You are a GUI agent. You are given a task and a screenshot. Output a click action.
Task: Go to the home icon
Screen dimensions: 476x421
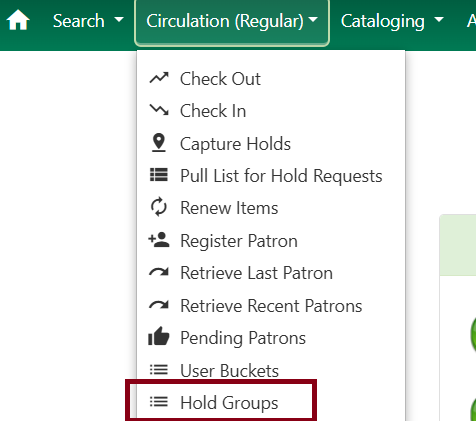coord(18,20)
